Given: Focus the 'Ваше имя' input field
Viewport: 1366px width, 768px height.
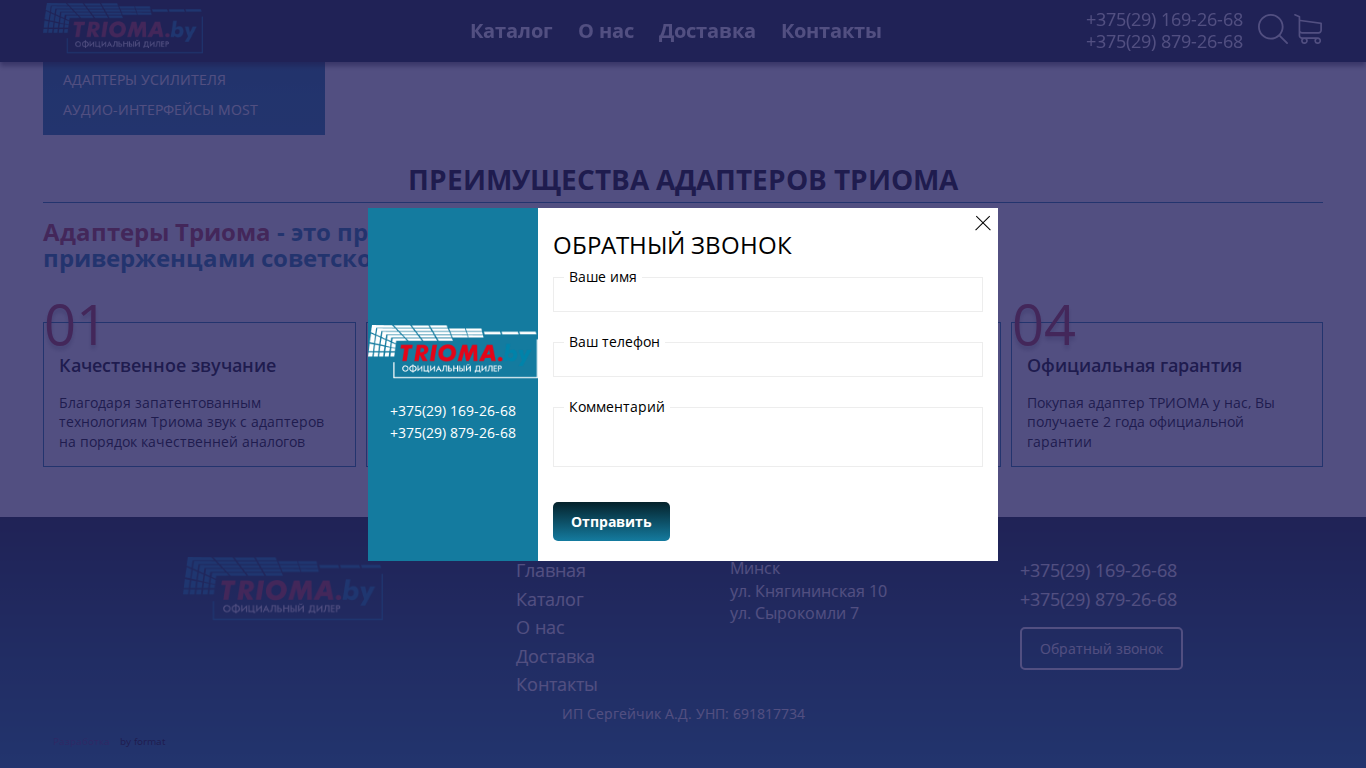Looking at the screenshot, I should pyautogui.click(x=768, y=294).
